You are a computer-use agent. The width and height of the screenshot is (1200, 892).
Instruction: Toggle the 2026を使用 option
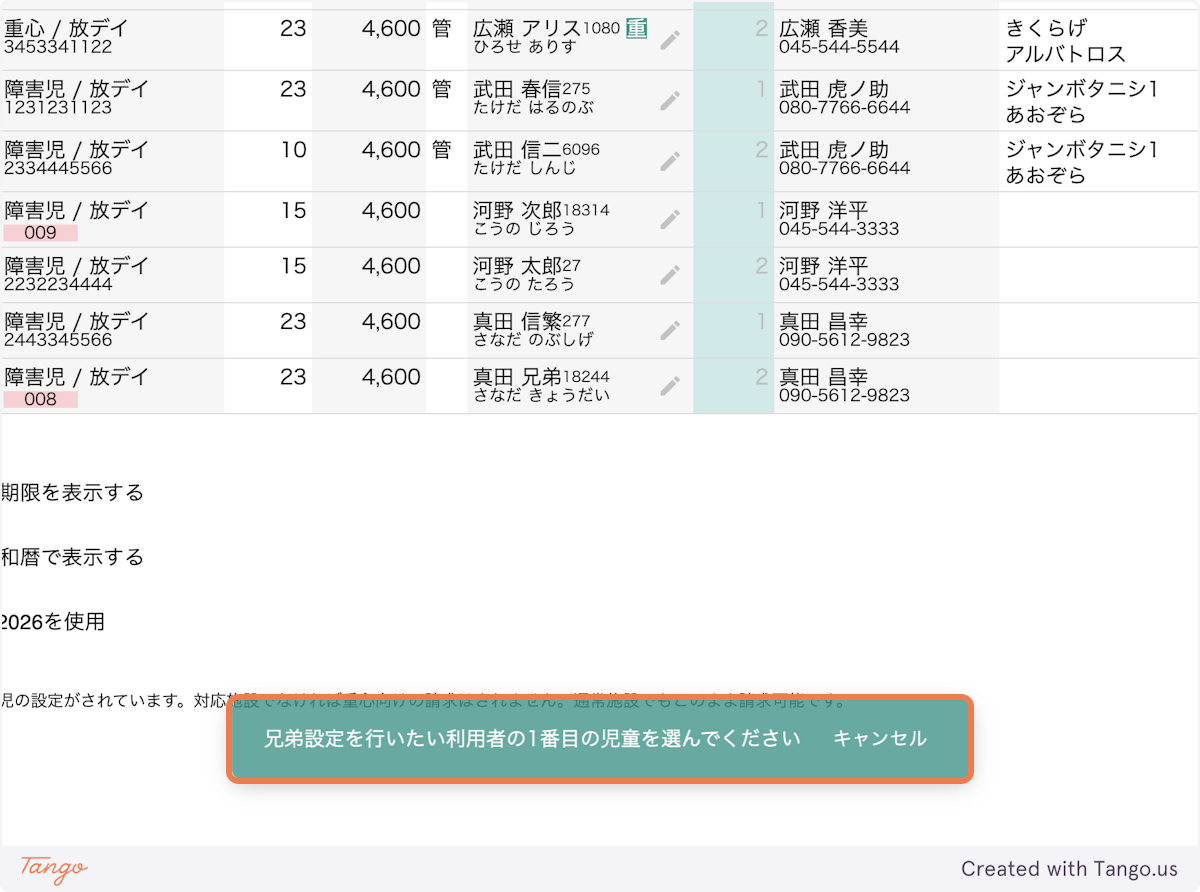[x=52, y=622]
